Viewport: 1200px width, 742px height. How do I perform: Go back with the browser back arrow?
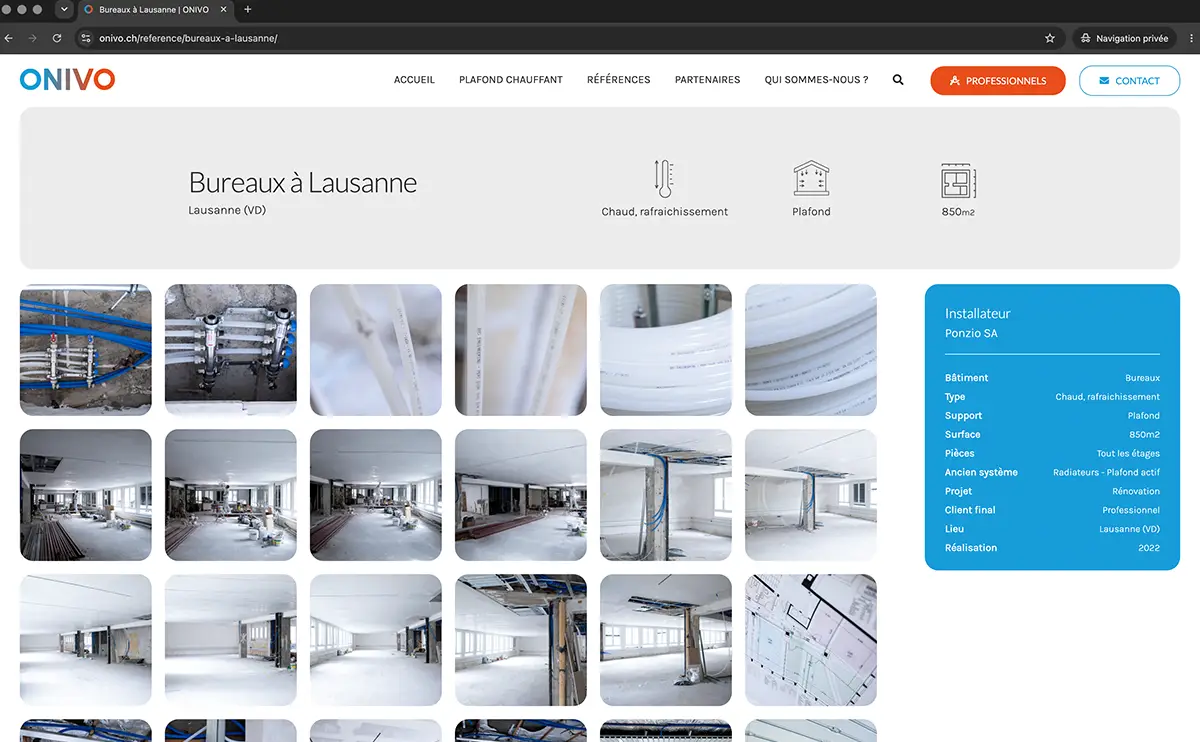tap(9, 38)
